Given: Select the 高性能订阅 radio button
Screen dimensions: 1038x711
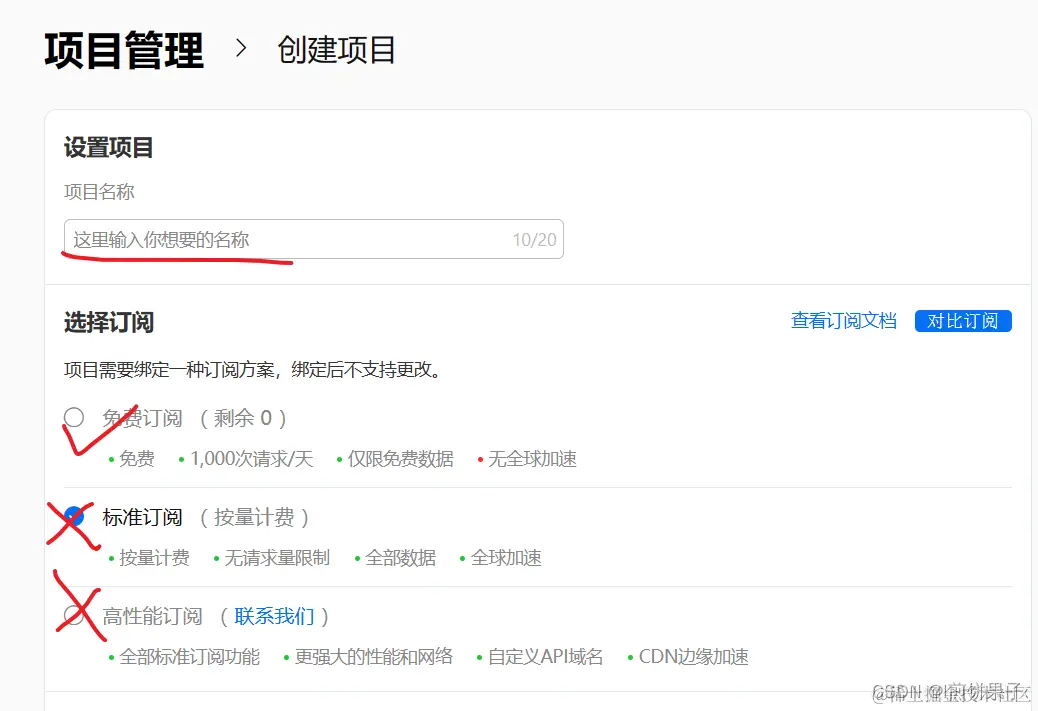Looking at the screenshot, I should coord(74,616).
